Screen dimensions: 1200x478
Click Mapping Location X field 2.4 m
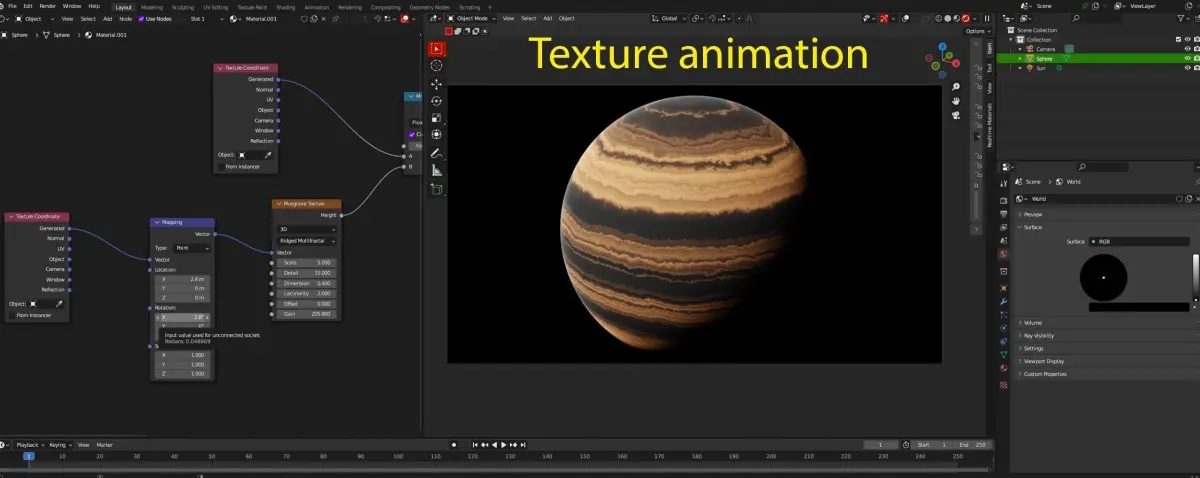[x=182, y=279]
